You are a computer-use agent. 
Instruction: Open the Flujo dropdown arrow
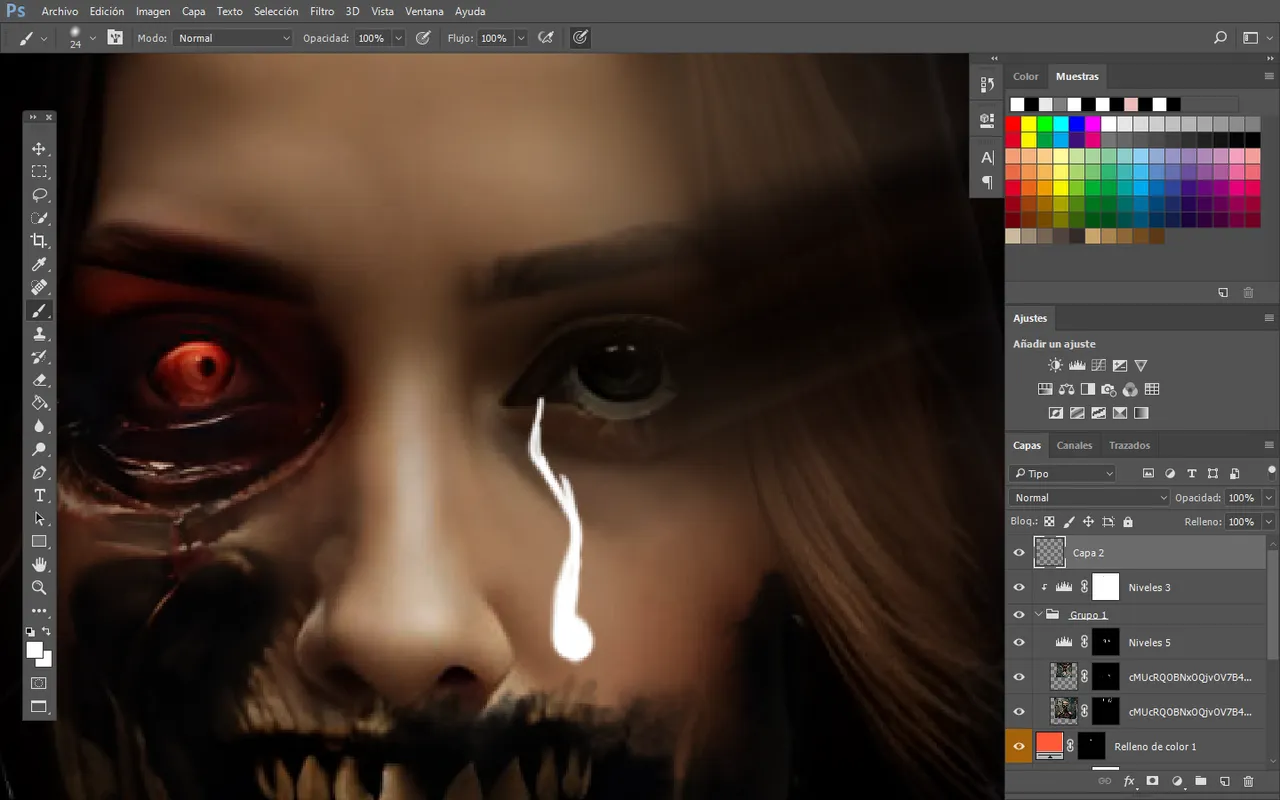click(x=521, y=38)
